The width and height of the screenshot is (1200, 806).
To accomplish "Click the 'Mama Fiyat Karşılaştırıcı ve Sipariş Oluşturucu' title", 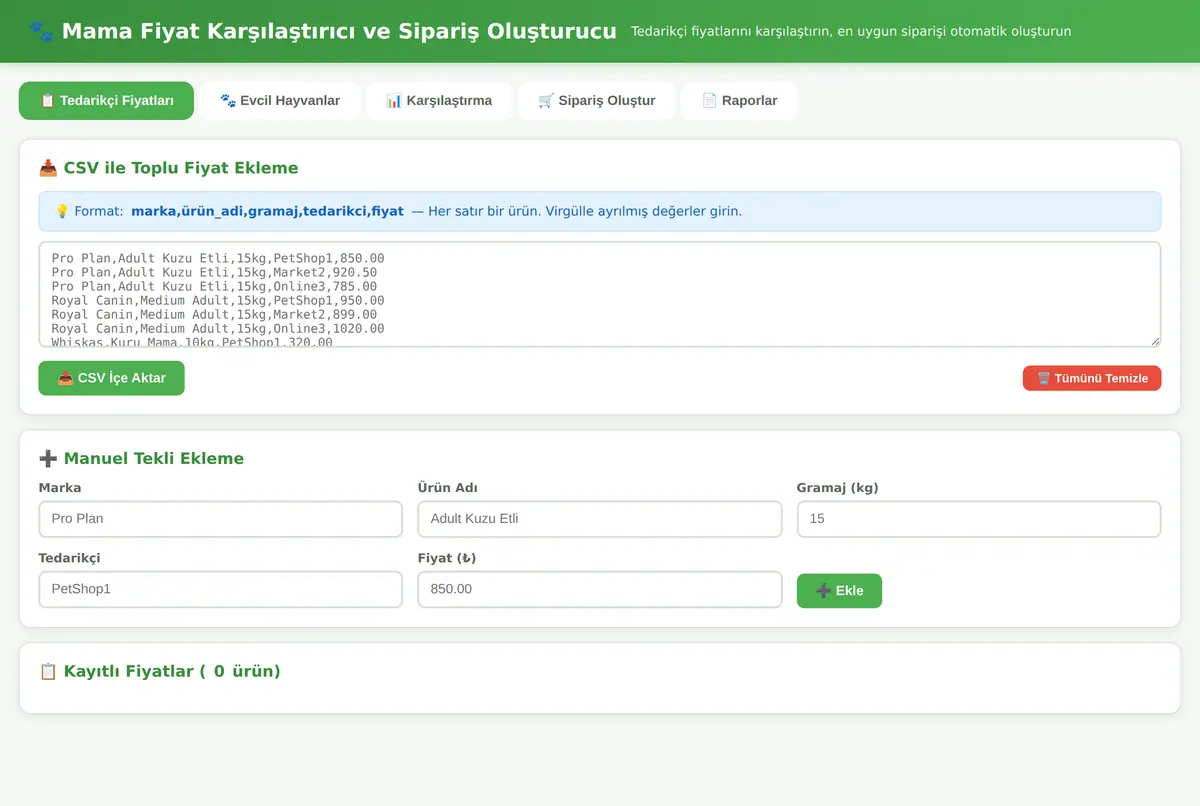I will pyautogui.click(x=339, y=31).
